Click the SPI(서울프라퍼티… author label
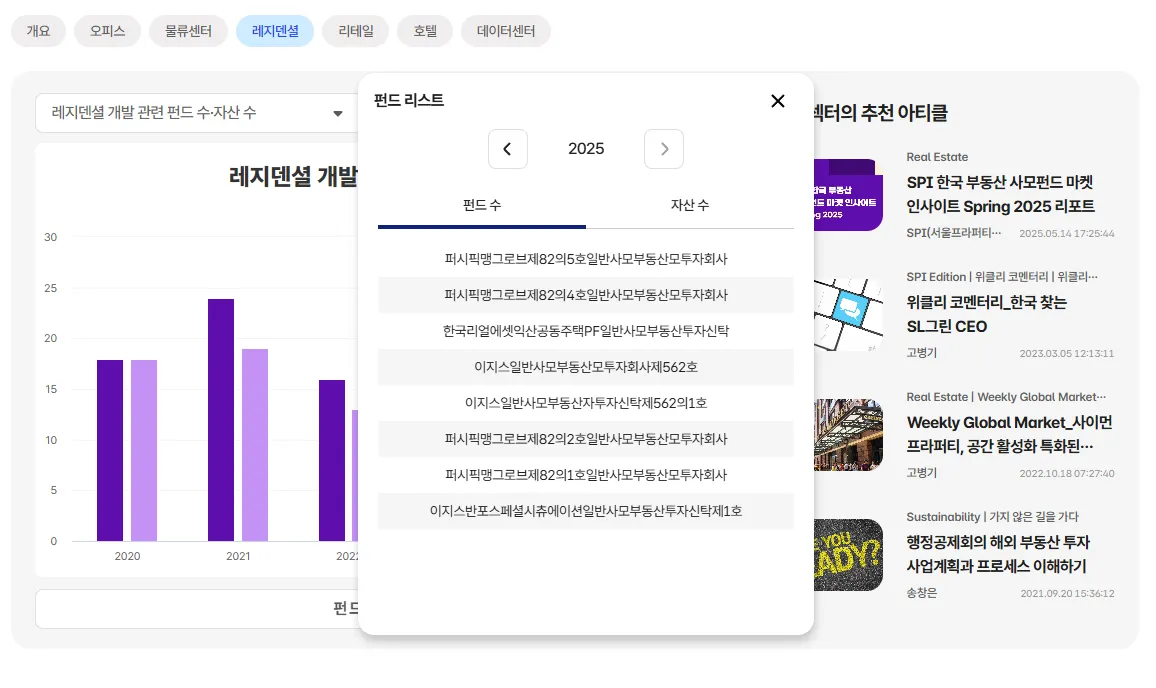This screenshot has width=1156, height=688. coord(953,233)
